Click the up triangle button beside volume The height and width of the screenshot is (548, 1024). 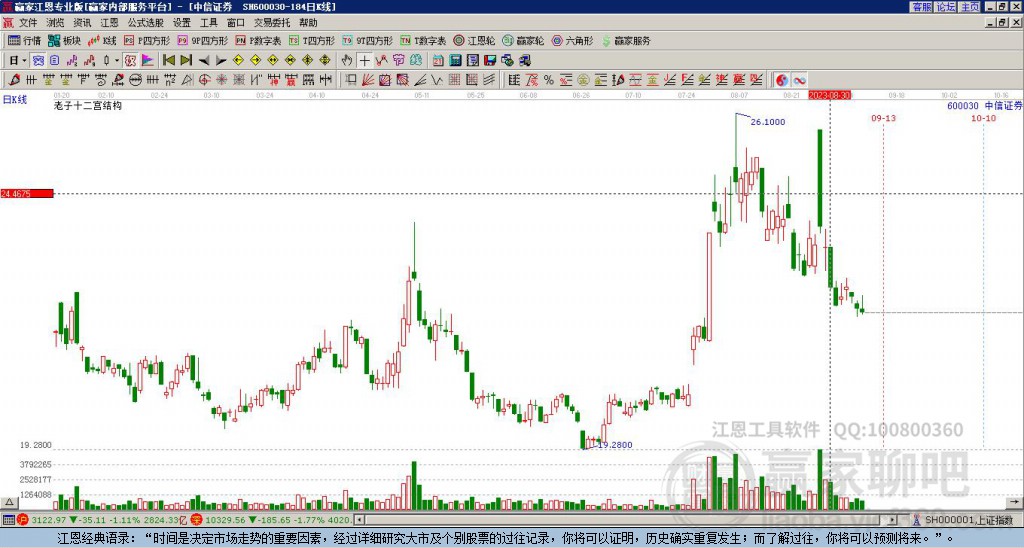[x=8, y=502]
